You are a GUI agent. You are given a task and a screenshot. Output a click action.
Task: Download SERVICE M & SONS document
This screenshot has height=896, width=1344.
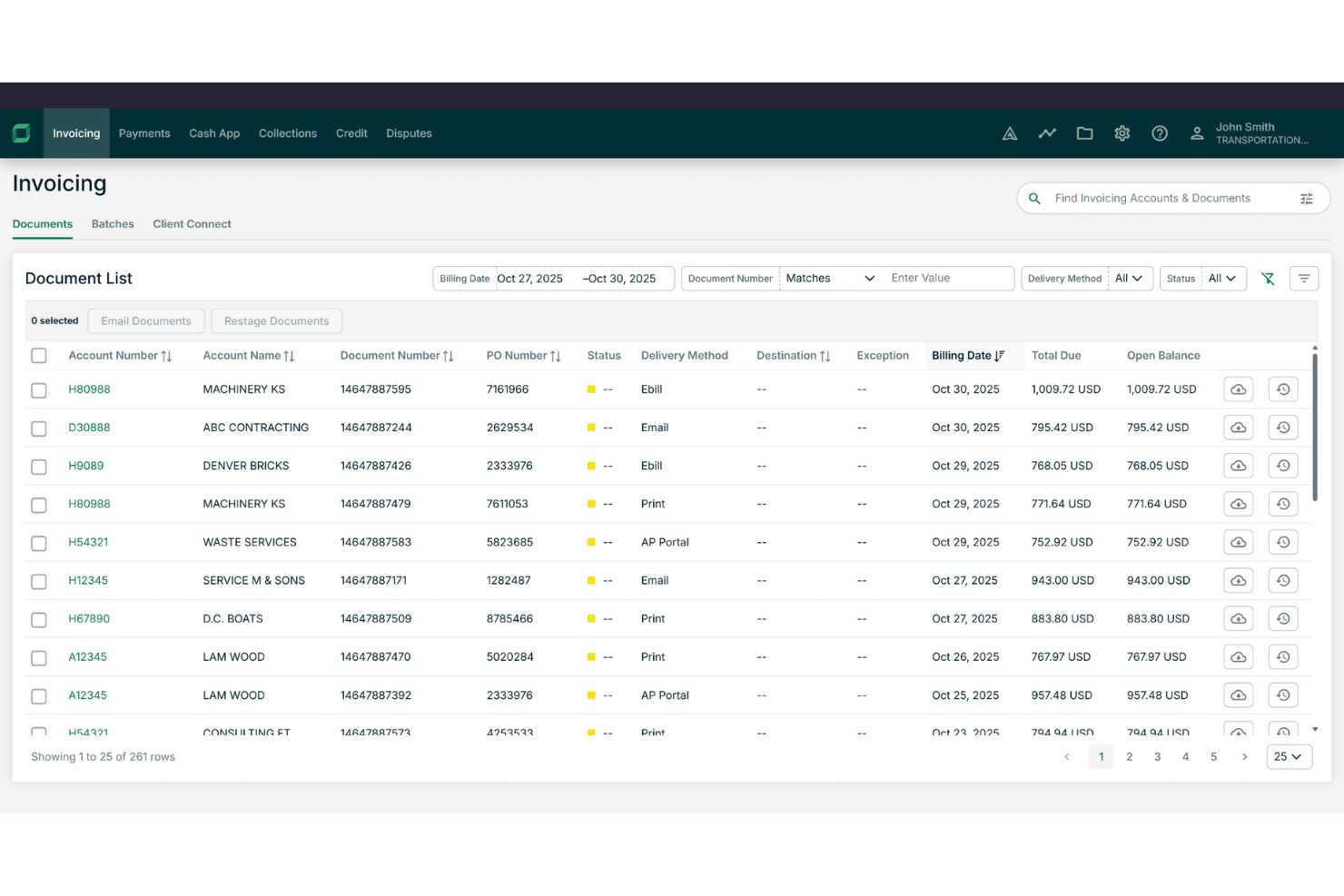click(1239, 580)
